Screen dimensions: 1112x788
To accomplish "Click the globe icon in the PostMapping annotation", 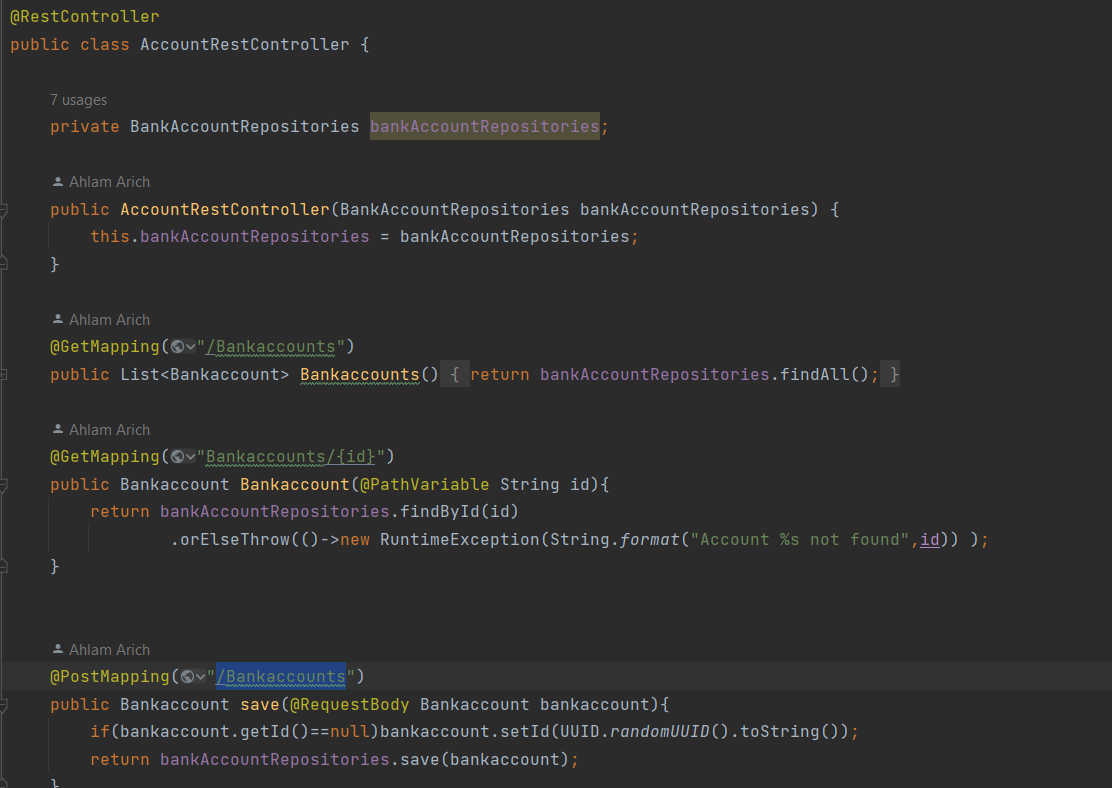I will (x=187, y=677).
